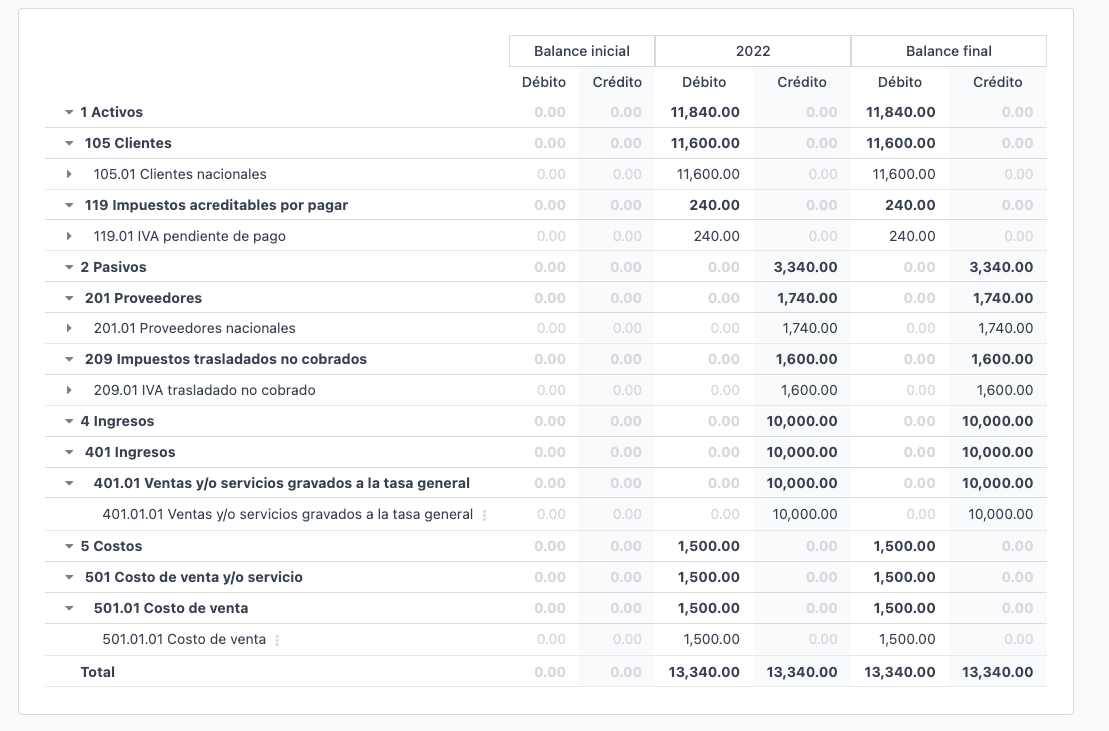The height and width of the screenshot is (731, 1109).
Task: Collapse the 5 Costos section
Action: click(x=69, y=547)
